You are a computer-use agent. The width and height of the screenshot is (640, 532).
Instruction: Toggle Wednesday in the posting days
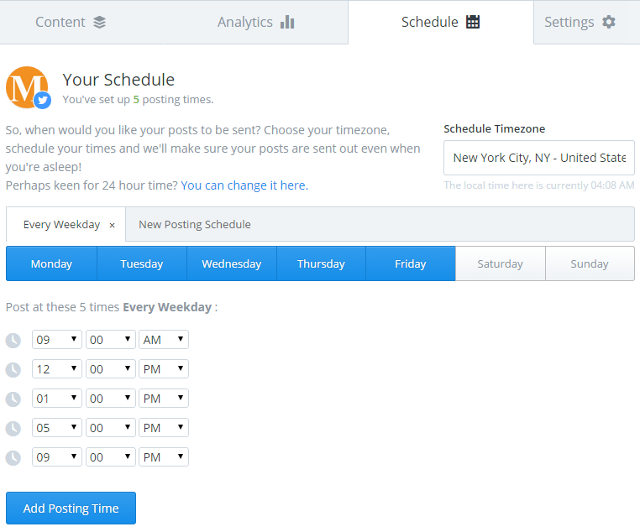(x=231, y=264)
